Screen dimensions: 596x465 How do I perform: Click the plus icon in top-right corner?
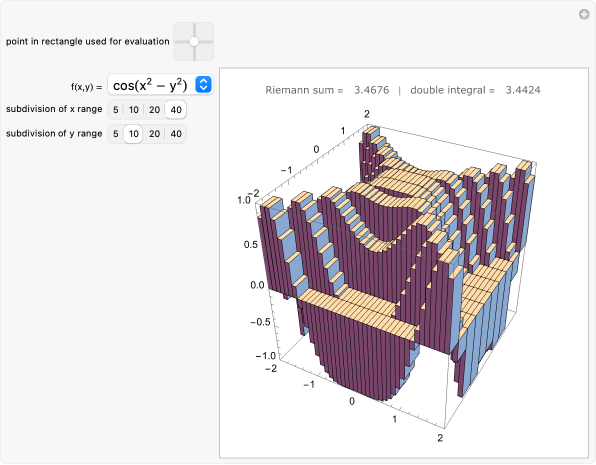584,14
